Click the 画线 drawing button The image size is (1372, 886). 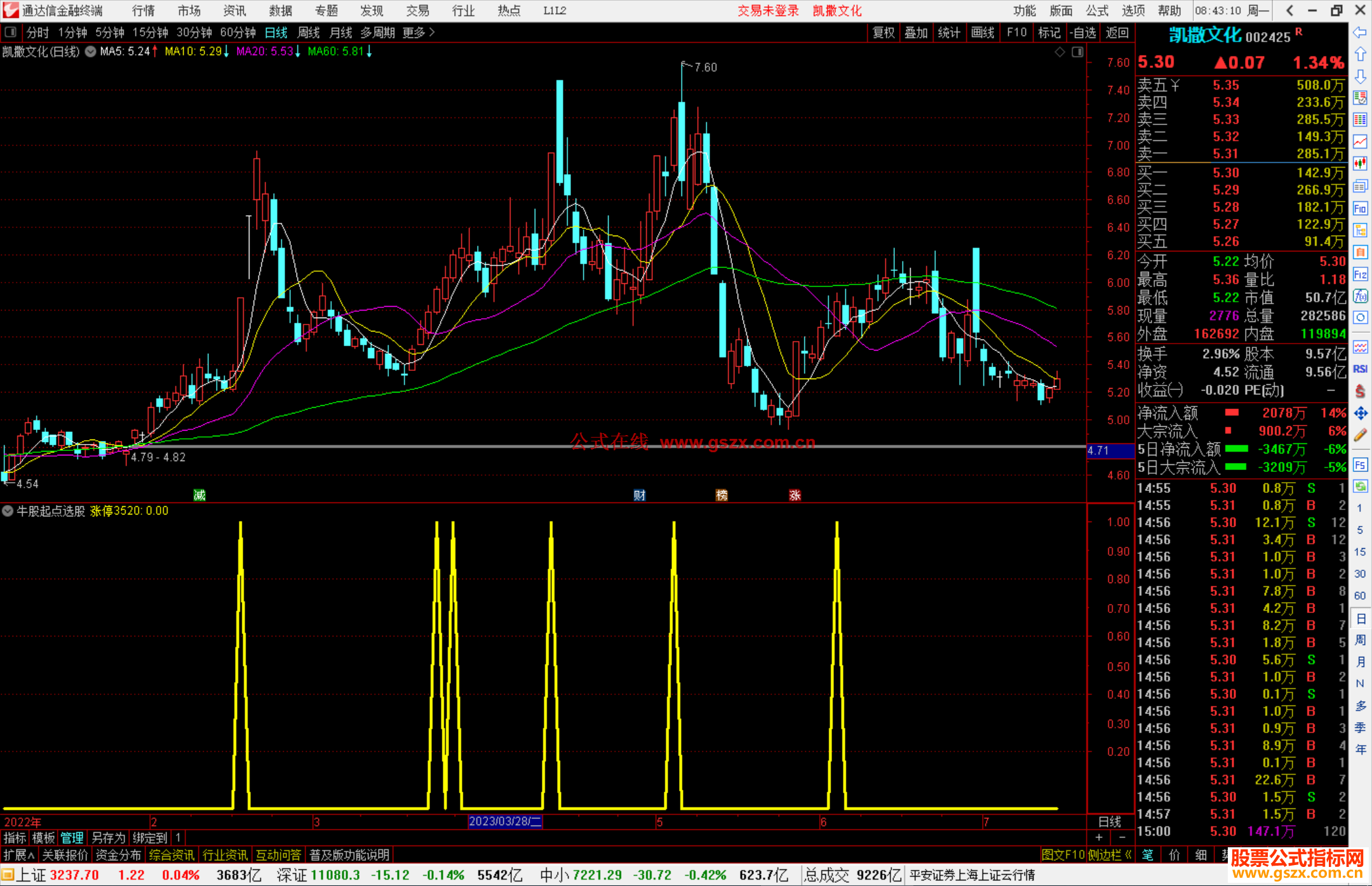pos(982,32)
